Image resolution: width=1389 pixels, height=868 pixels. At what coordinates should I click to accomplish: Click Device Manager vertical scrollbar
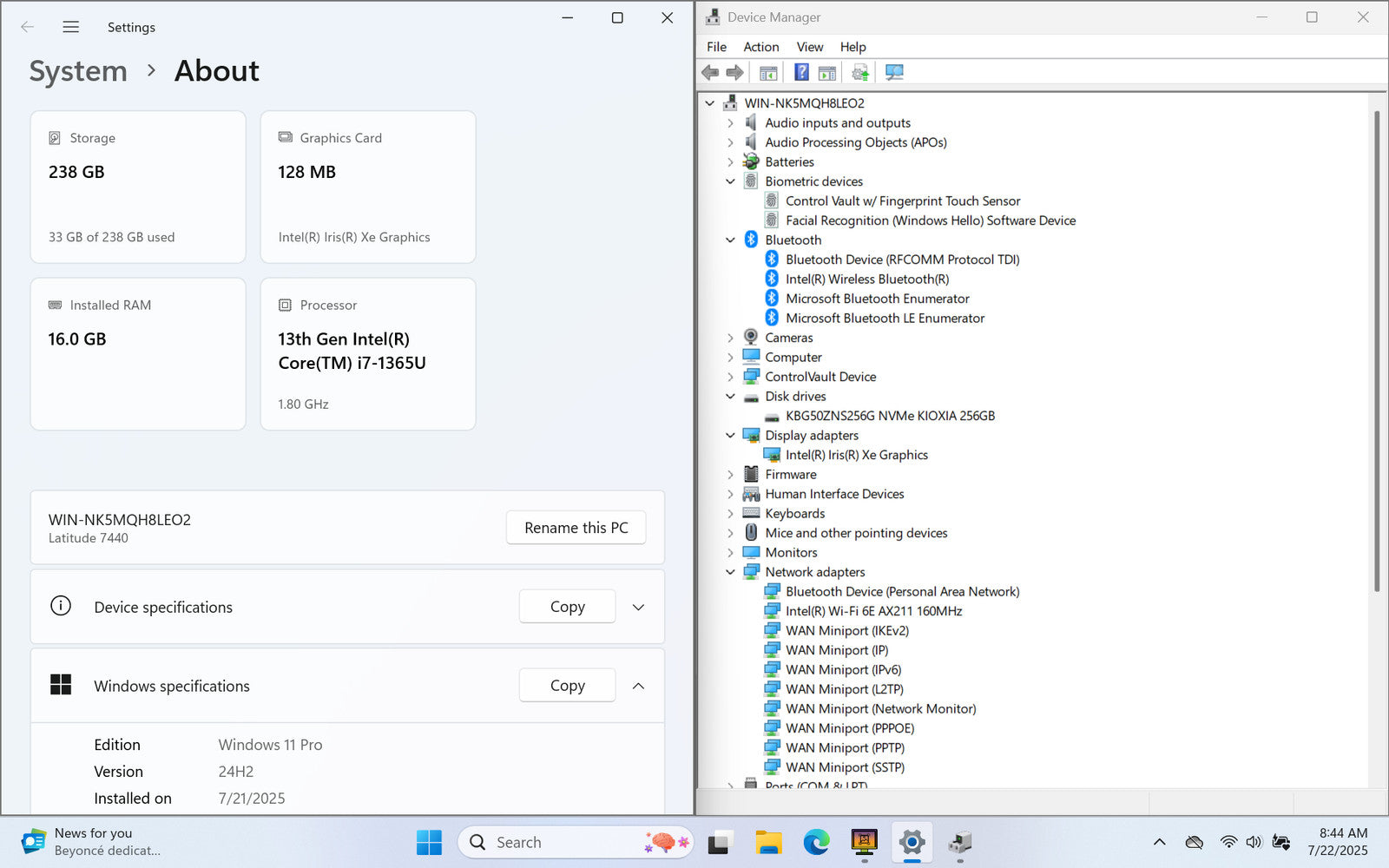click(x=1377, y=352)
